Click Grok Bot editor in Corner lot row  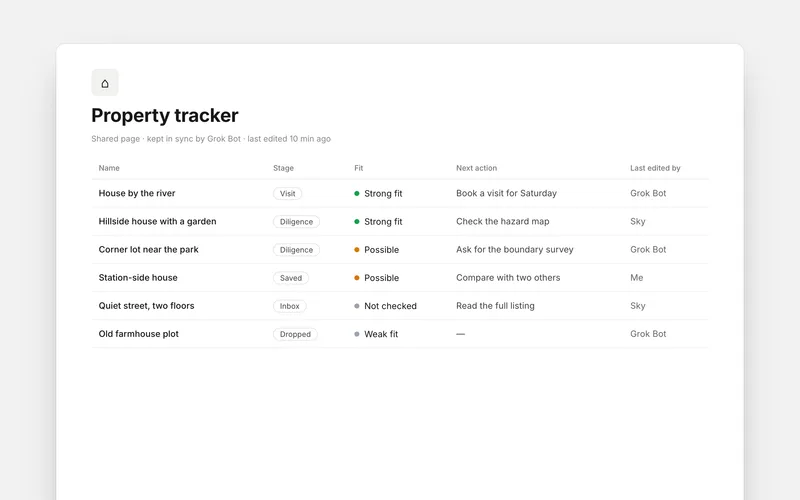pyautogui.click(x=648, y=249)
